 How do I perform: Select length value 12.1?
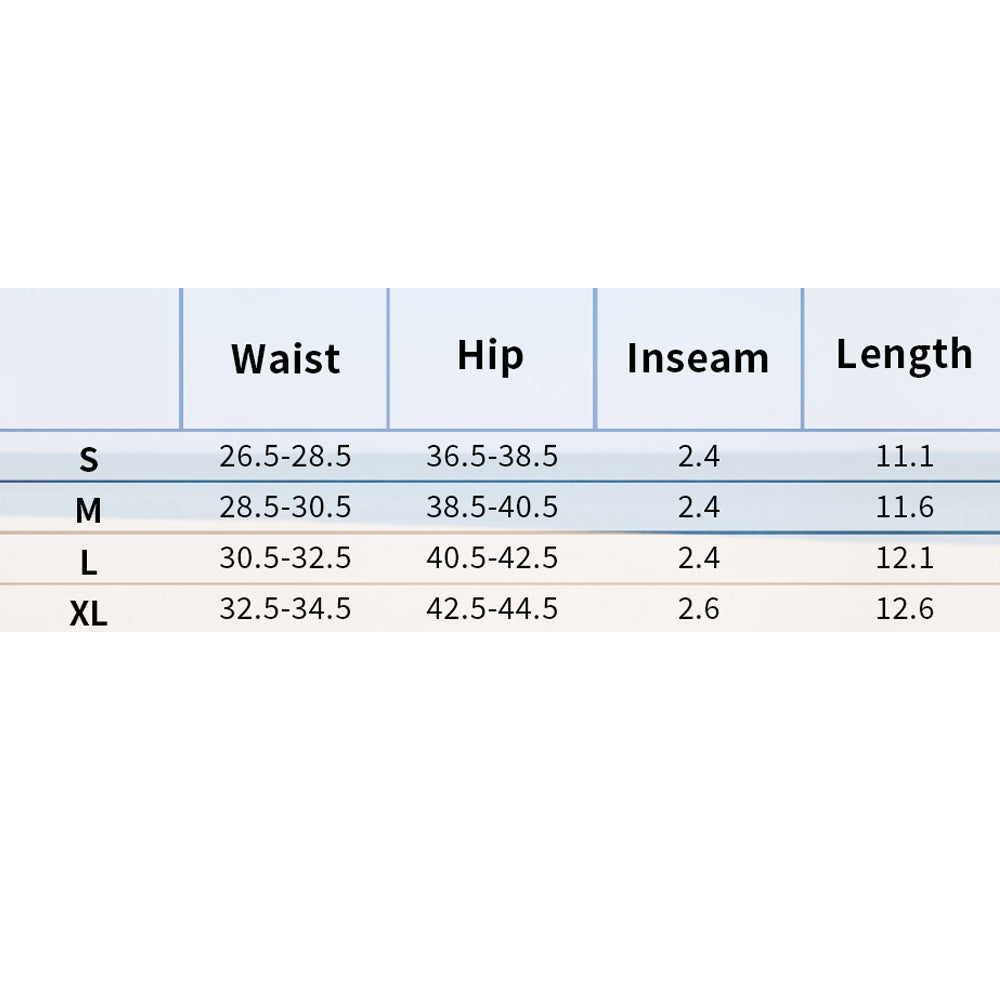pyautogui.click(x=905, y=558)
